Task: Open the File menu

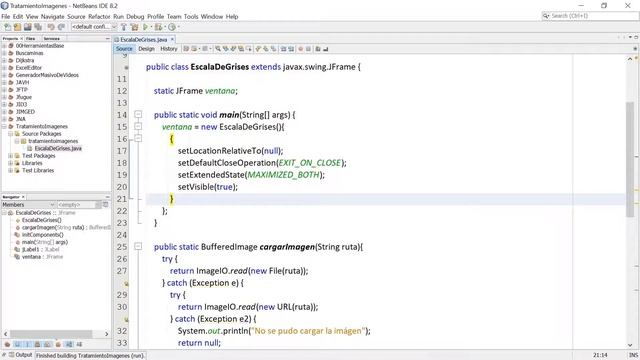Action: pos(6,16)
